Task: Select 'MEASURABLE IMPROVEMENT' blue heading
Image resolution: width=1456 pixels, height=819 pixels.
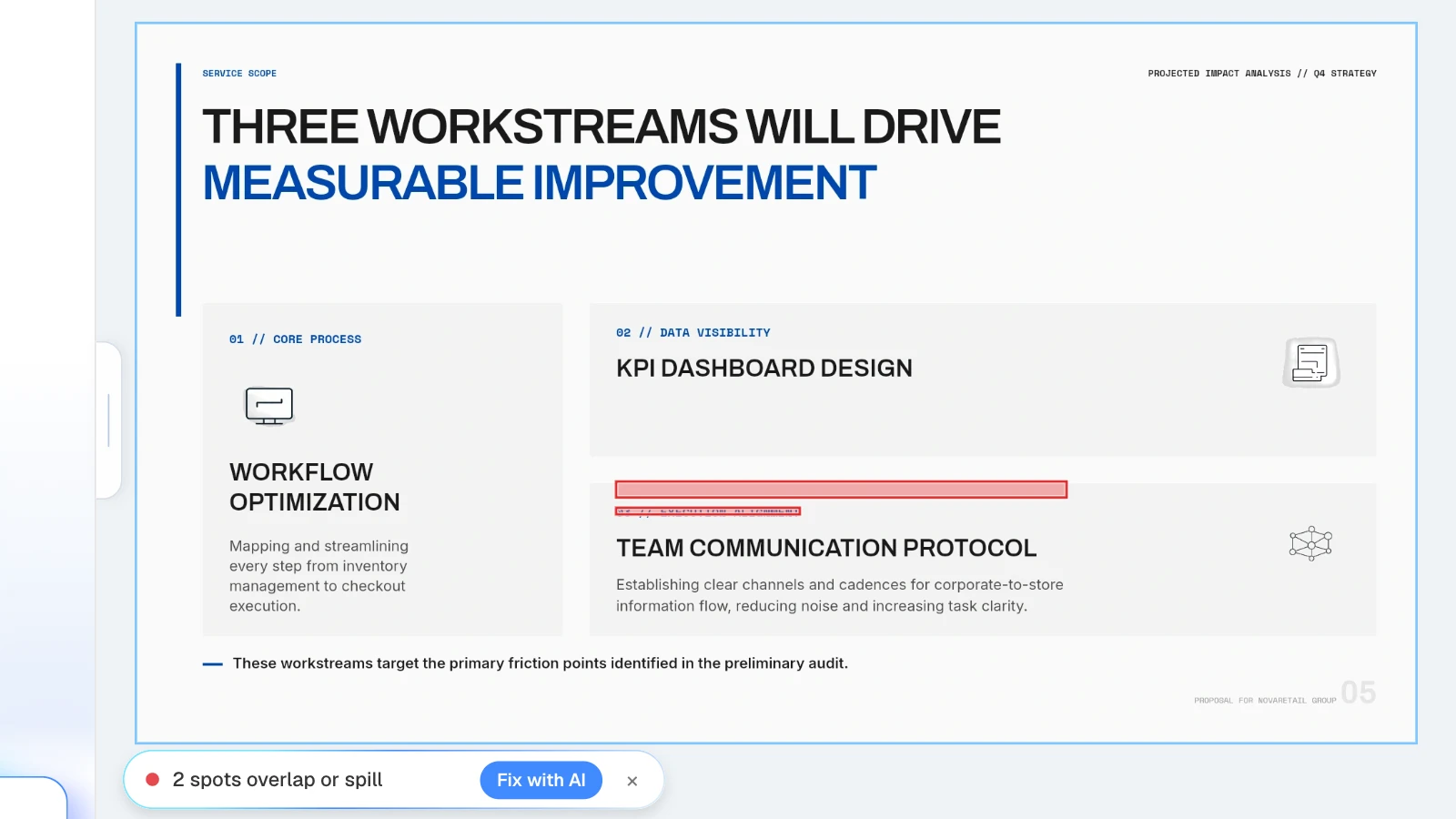Action: point(539,183)
